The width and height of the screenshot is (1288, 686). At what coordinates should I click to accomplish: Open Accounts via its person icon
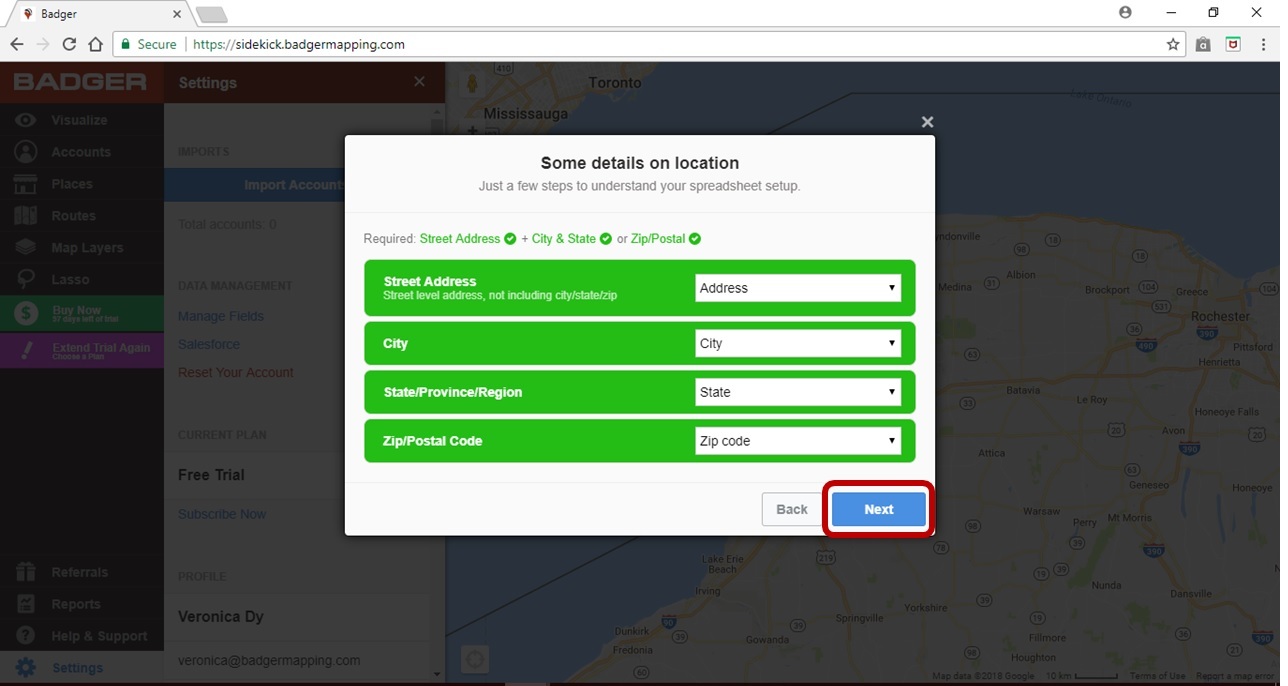click(26, 152)
